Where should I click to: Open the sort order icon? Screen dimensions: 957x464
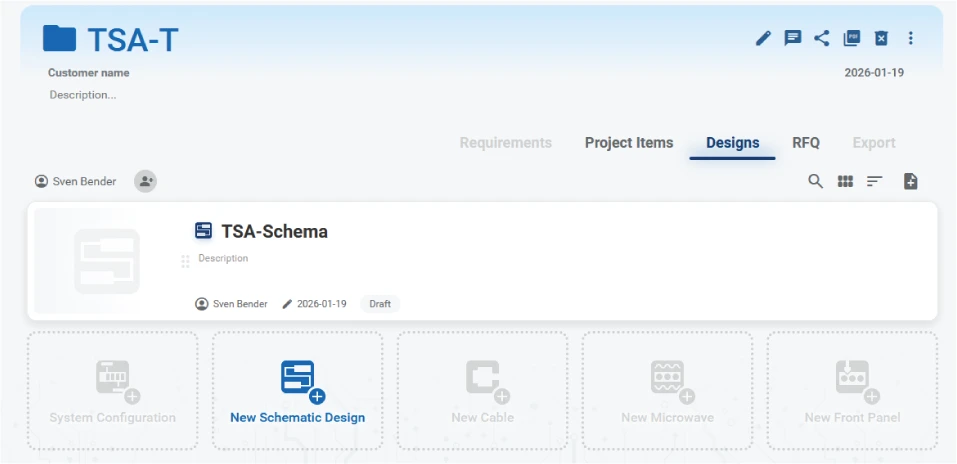tap(875, 181)
